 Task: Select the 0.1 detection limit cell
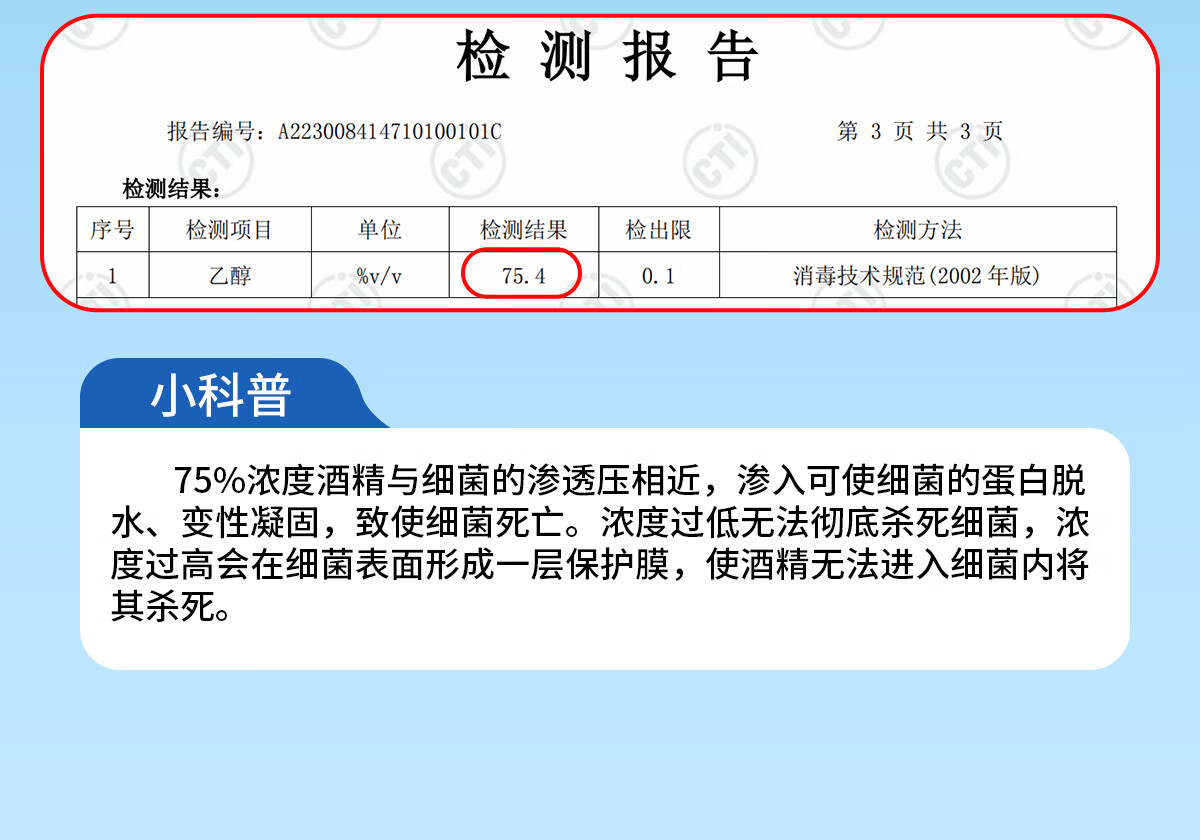(x=658, y=276)
